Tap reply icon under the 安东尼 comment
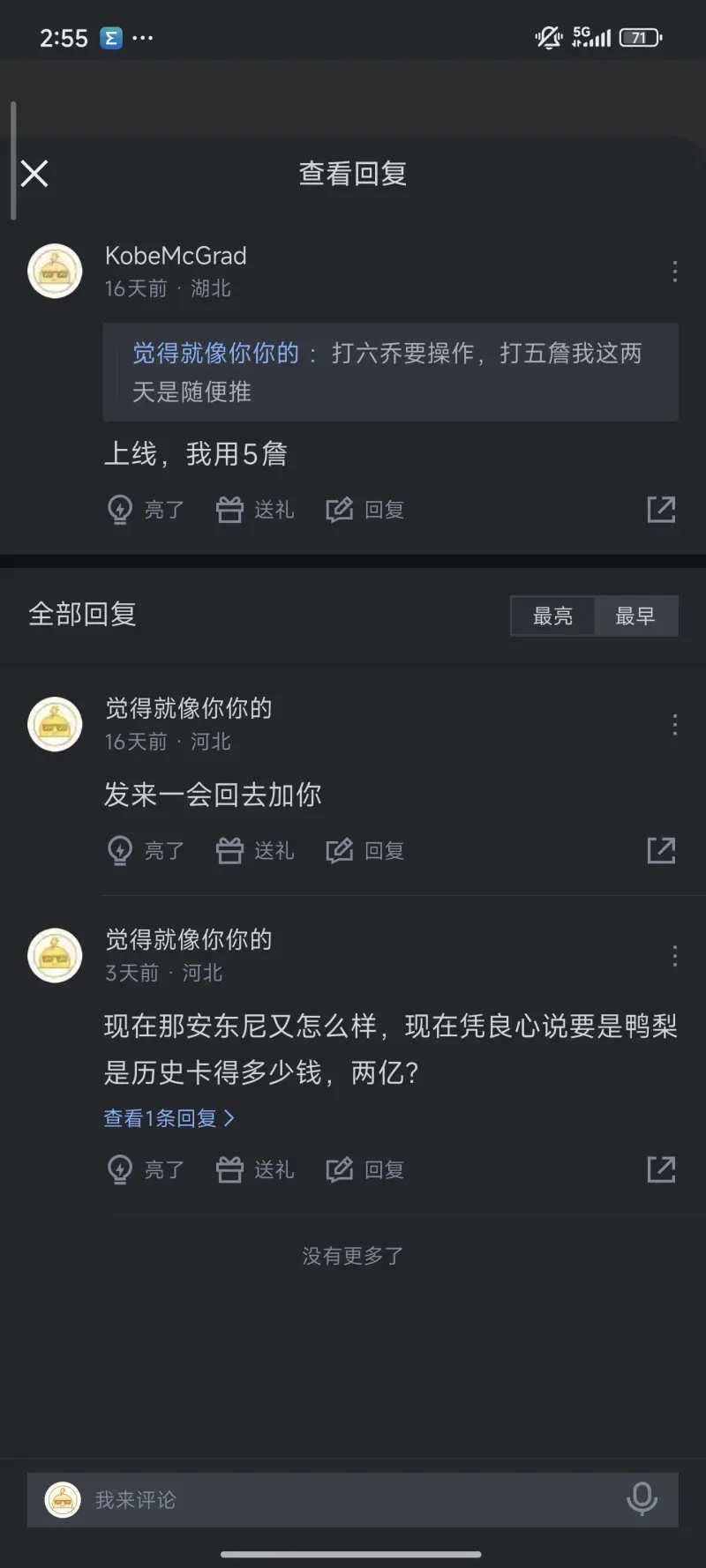The image size is (706, 1568). [340, 1169]
